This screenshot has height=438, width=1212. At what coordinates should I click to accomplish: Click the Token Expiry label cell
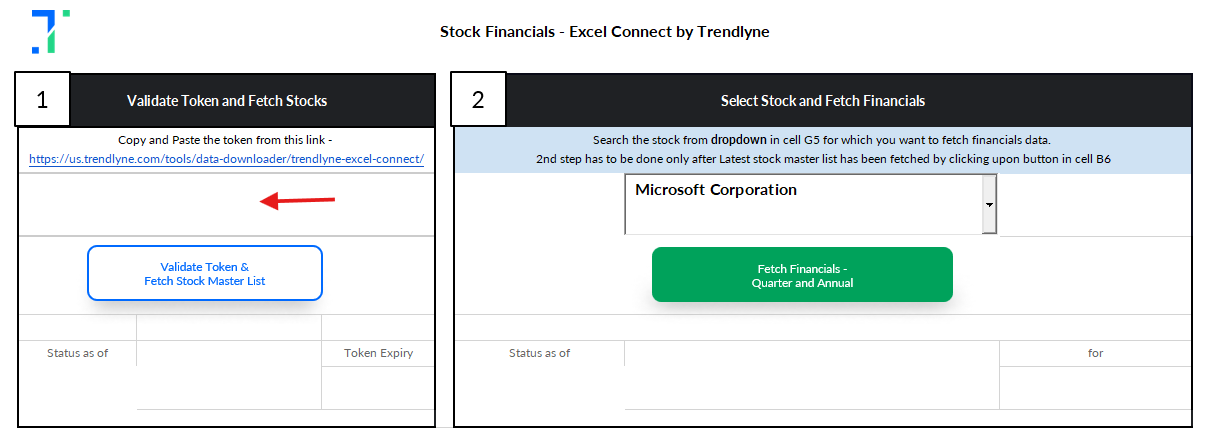tap(378, 353)
